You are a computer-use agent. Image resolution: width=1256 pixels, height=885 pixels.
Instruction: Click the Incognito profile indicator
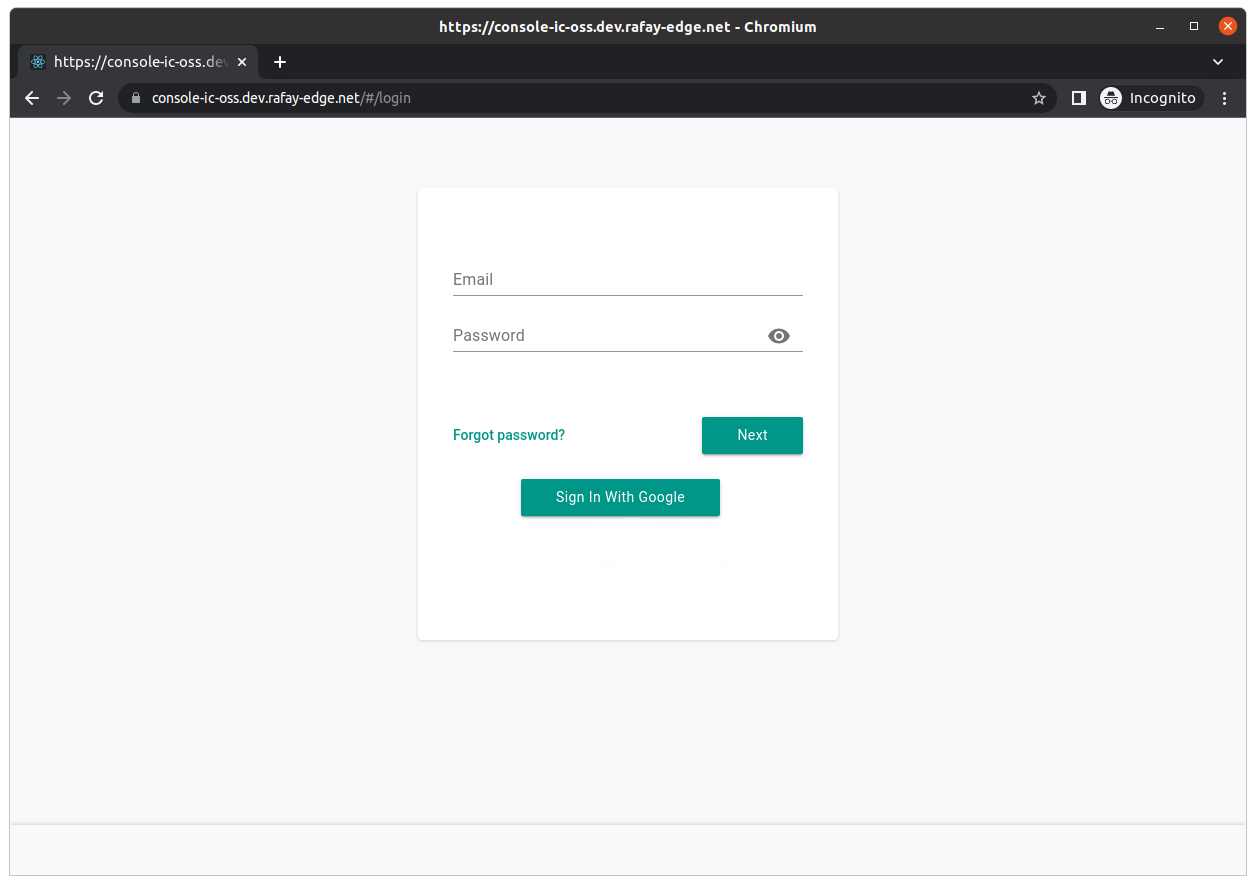click(1151, 98)
